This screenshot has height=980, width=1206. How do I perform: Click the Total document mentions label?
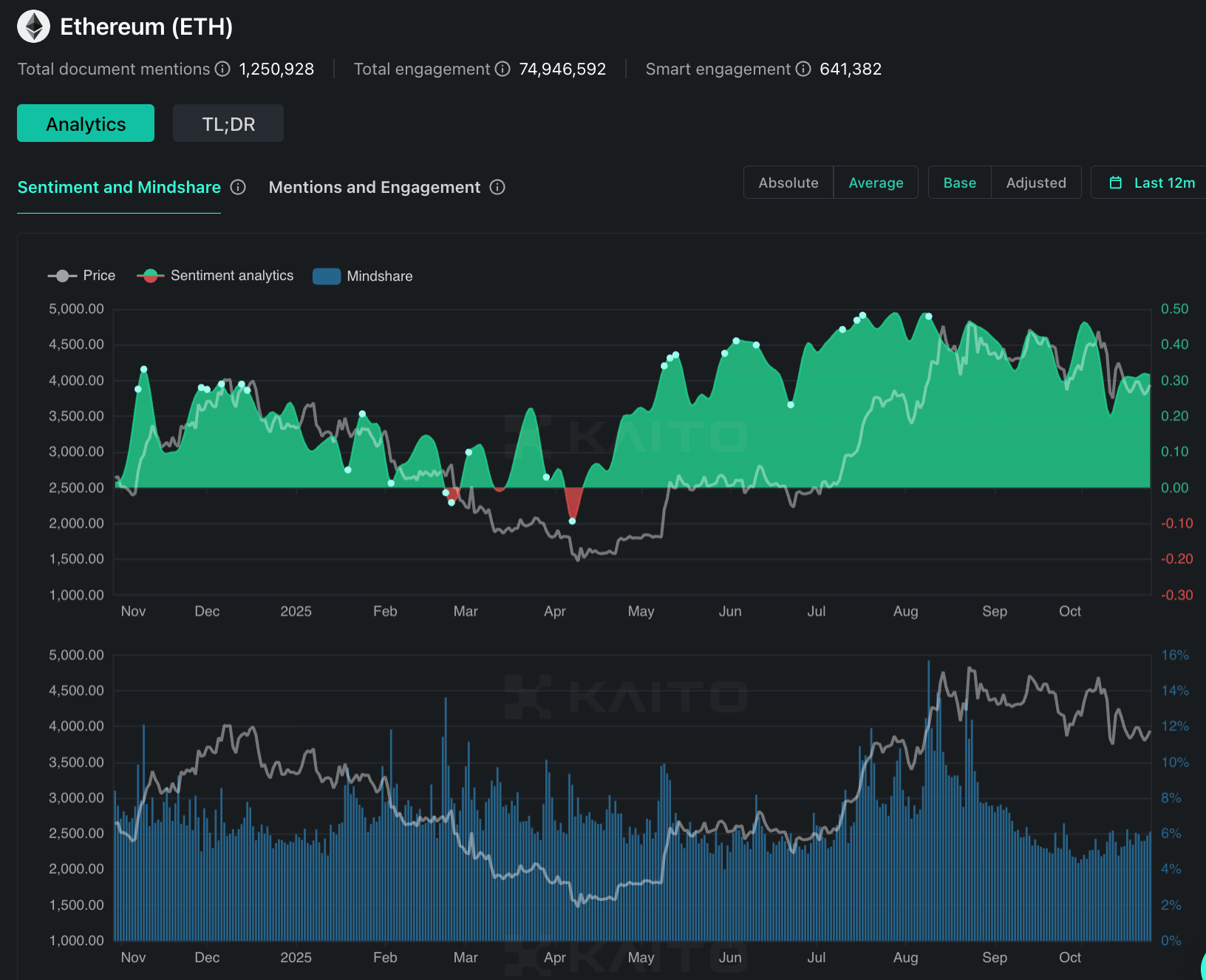point(114,69)
